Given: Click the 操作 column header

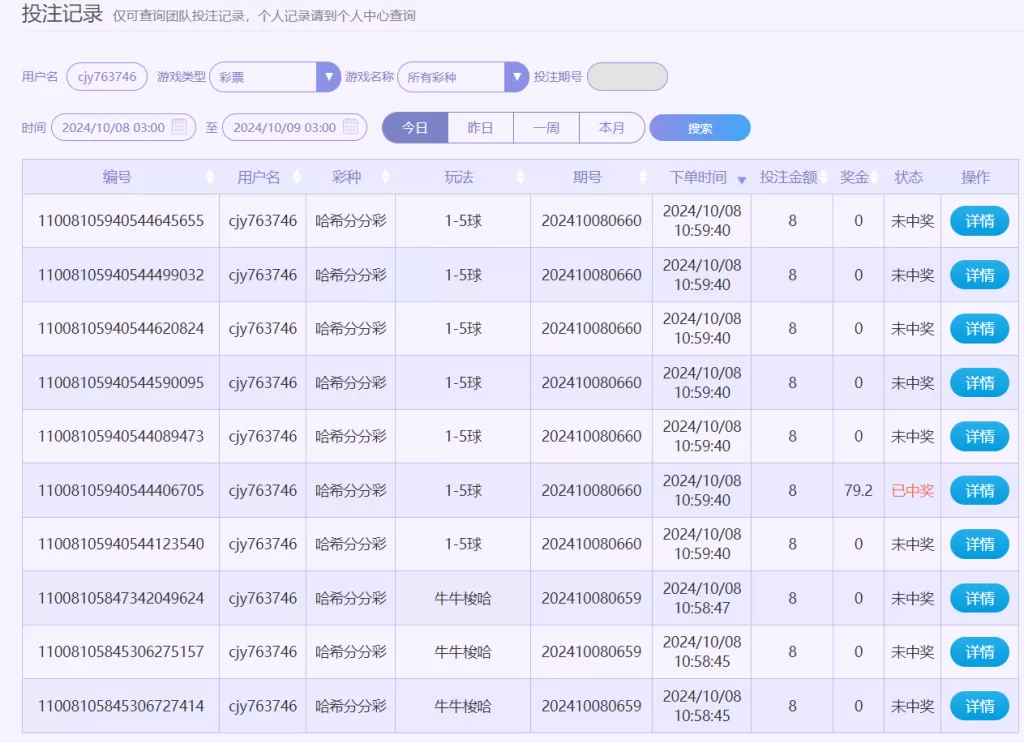Looking at the screenshot, I should coord(976,177).
